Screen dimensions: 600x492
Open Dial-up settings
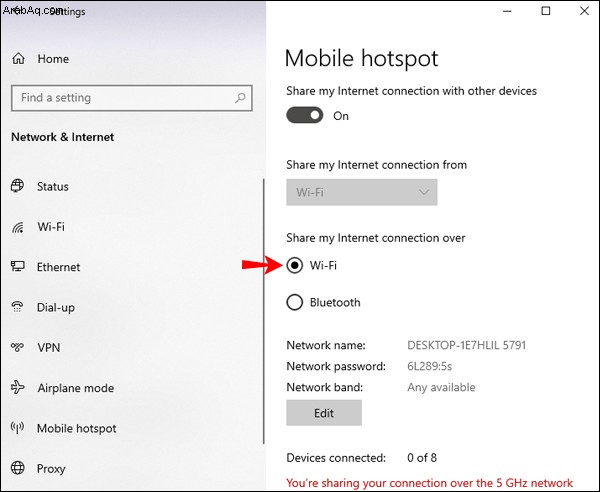pos(55,308)
